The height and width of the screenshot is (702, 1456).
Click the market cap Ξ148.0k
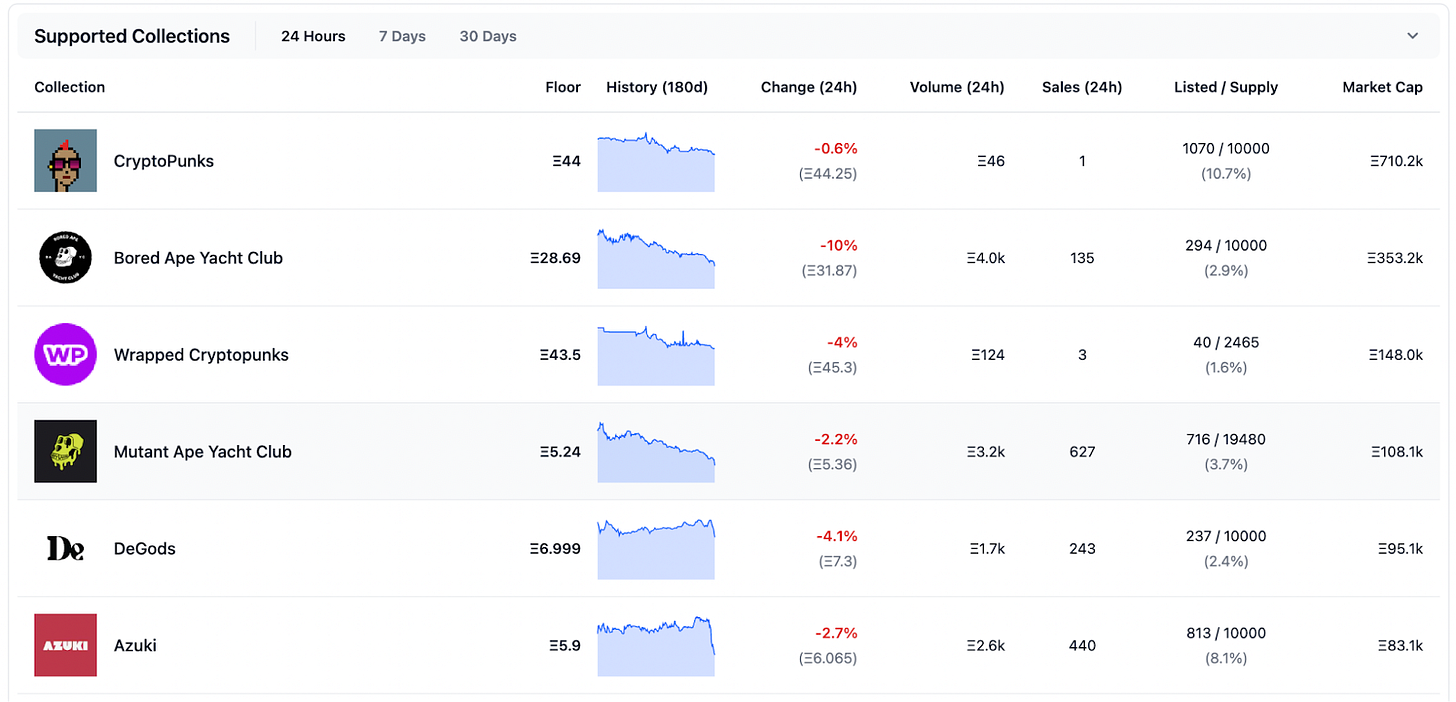[1395, 355]
